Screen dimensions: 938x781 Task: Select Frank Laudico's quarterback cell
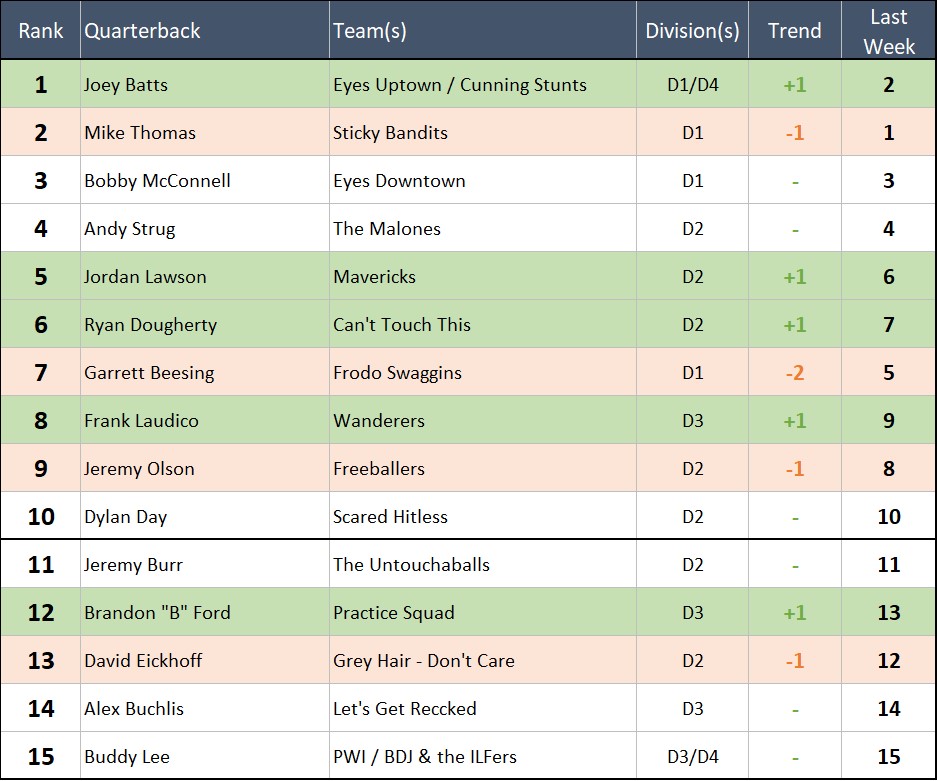click(x=141, y=421)
